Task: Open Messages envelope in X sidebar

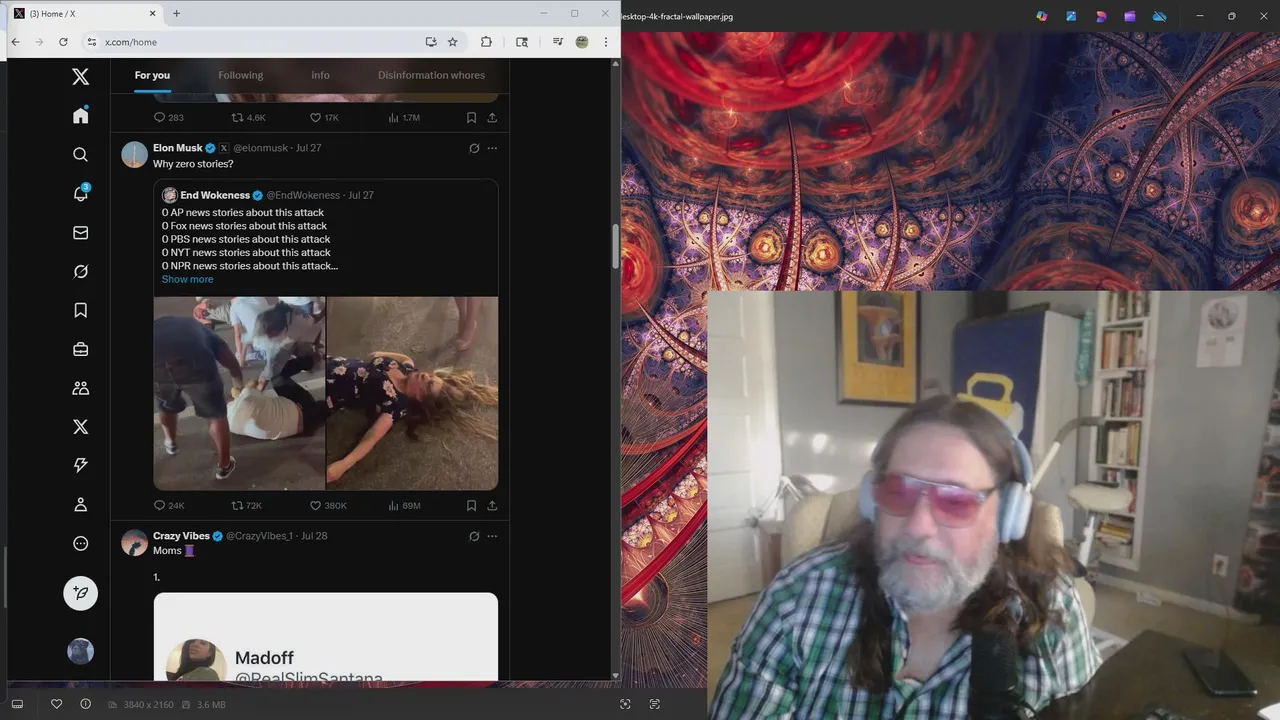Action: point(81,233)
